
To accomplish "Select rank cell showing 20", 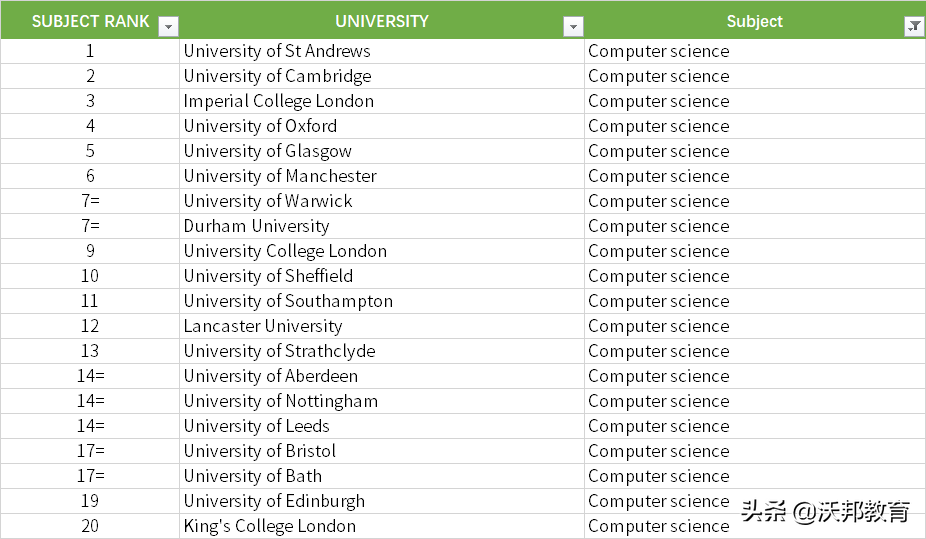I will click(90, 526).
